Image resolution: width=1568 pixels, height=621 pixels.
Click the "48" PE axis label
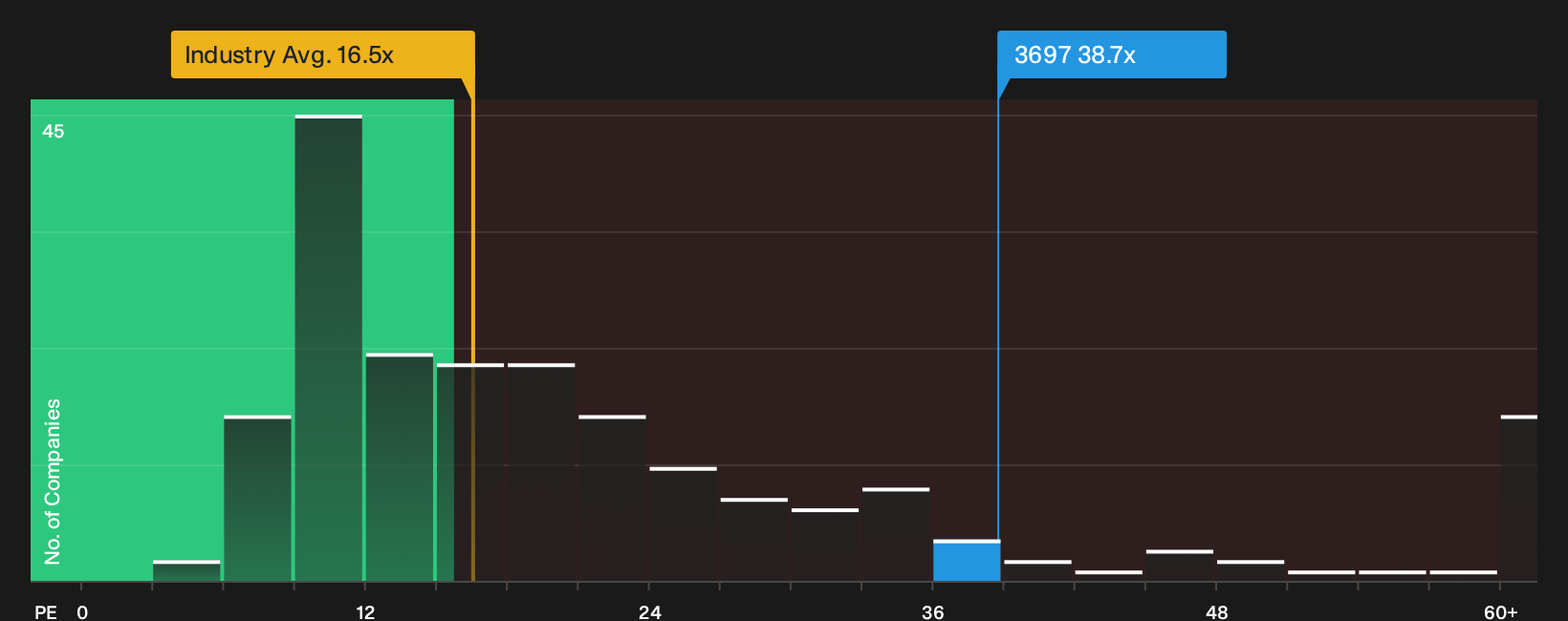(x=1216, y=611)
